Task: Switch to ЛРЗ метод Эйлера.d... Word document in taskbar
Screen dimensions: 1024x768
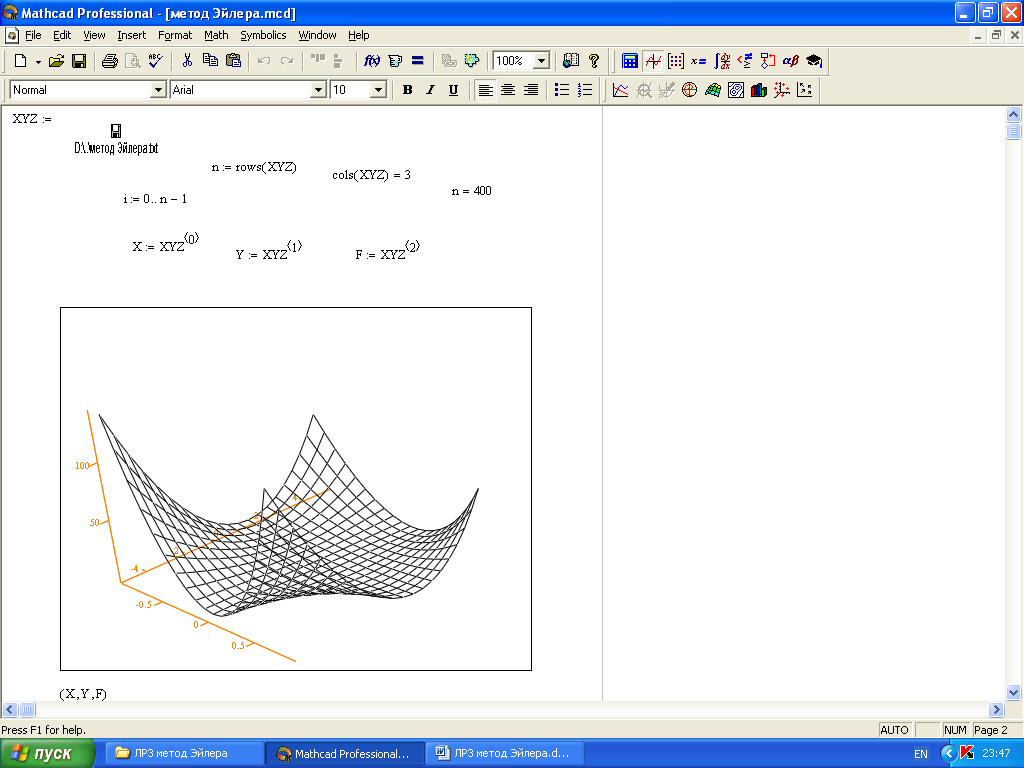Action: click(x=505, y=754)
